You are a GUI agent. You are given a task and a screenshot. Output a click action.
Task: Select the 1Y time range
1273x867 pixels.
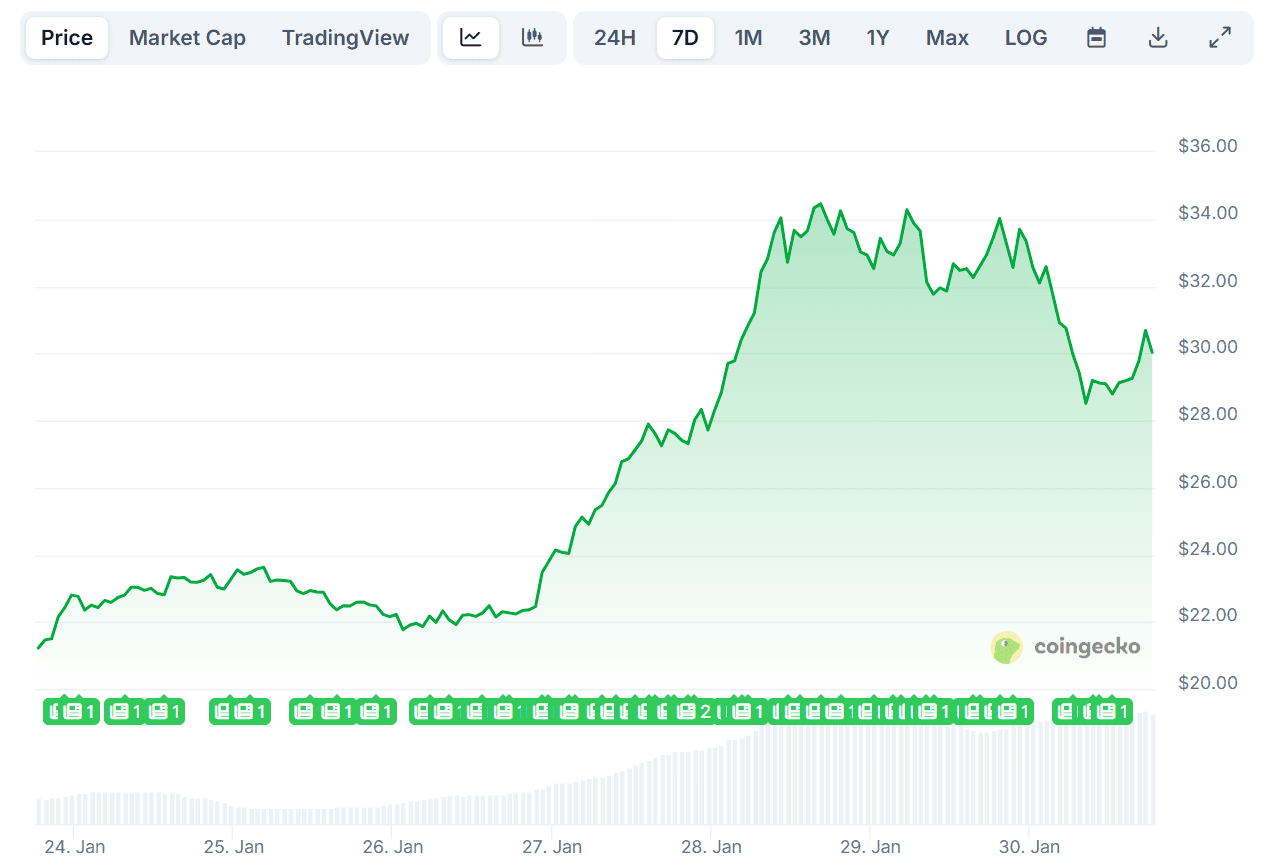pyautogui.click(x=877, y=37)
